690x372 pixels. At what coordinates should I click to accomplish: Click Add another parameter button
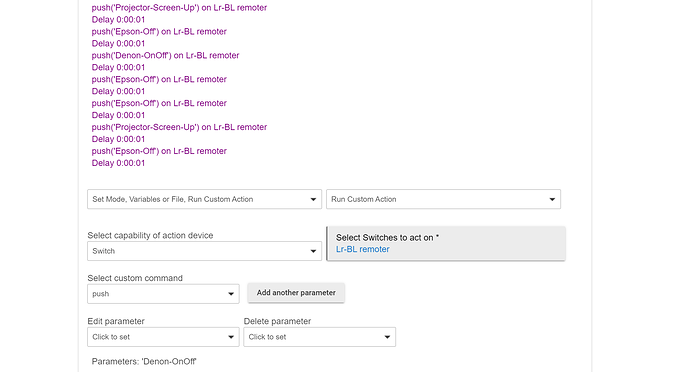(x=296, y=293)
